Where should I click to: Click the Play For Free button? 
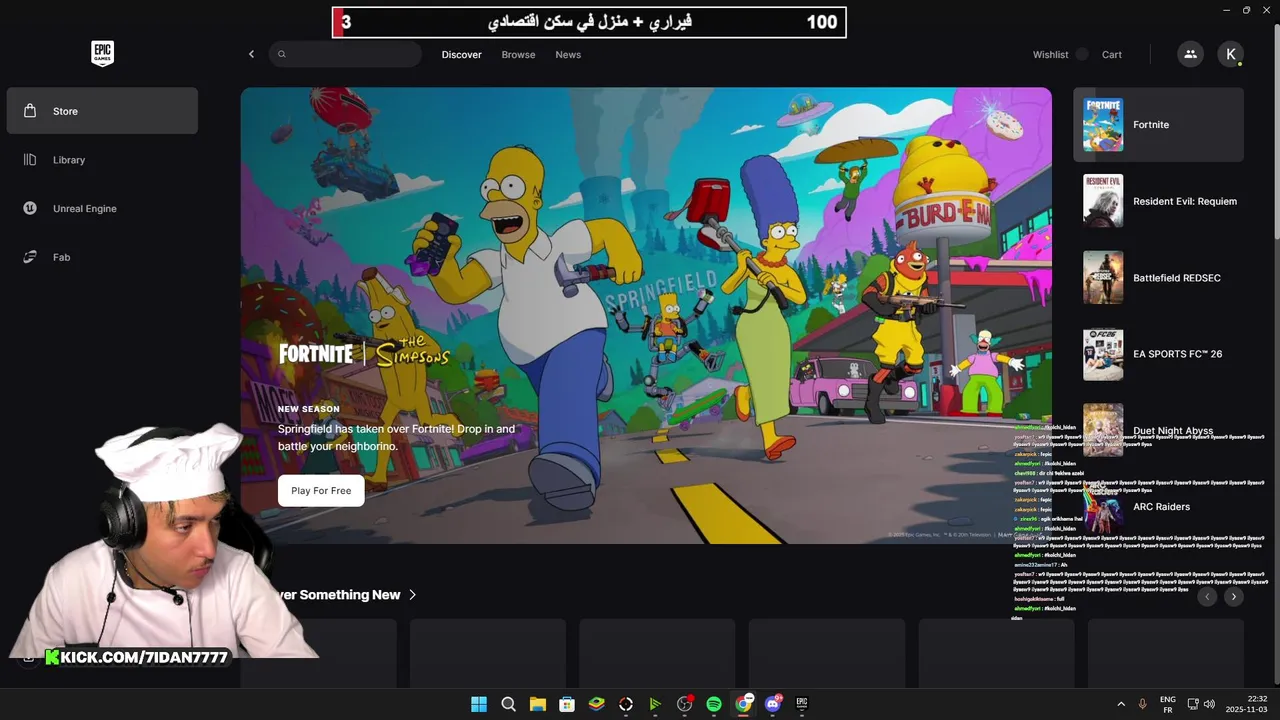click(x=321, y=491)
